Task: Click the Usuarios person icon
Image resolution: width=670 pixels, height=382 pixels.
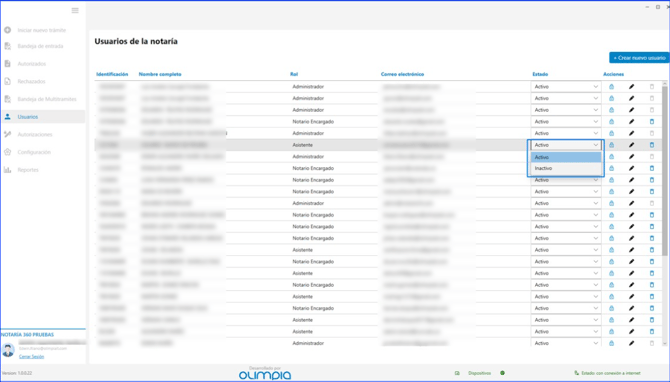Action: tap(7, 117)
